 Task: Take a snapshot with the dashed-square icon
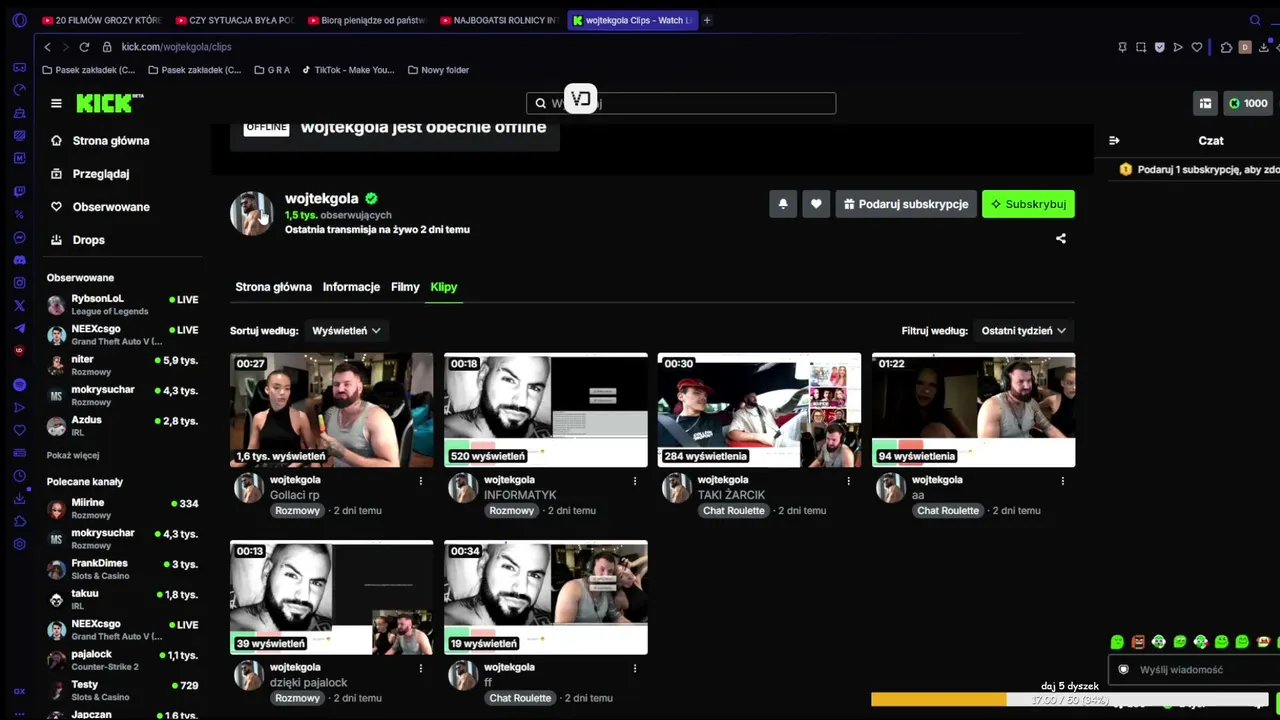pyautogui.click(x=1141, y=47)
